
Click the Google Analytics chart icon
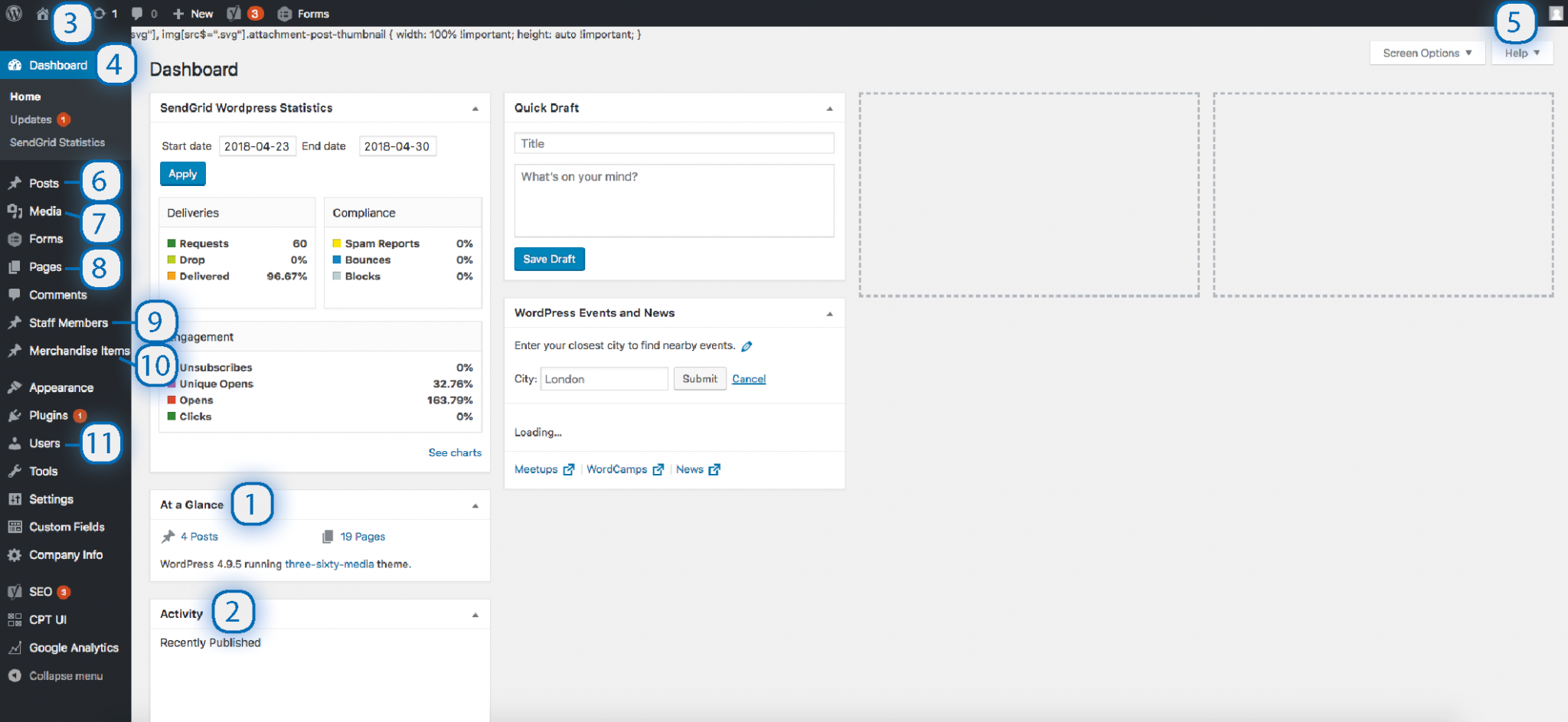(x=15, y=648)
